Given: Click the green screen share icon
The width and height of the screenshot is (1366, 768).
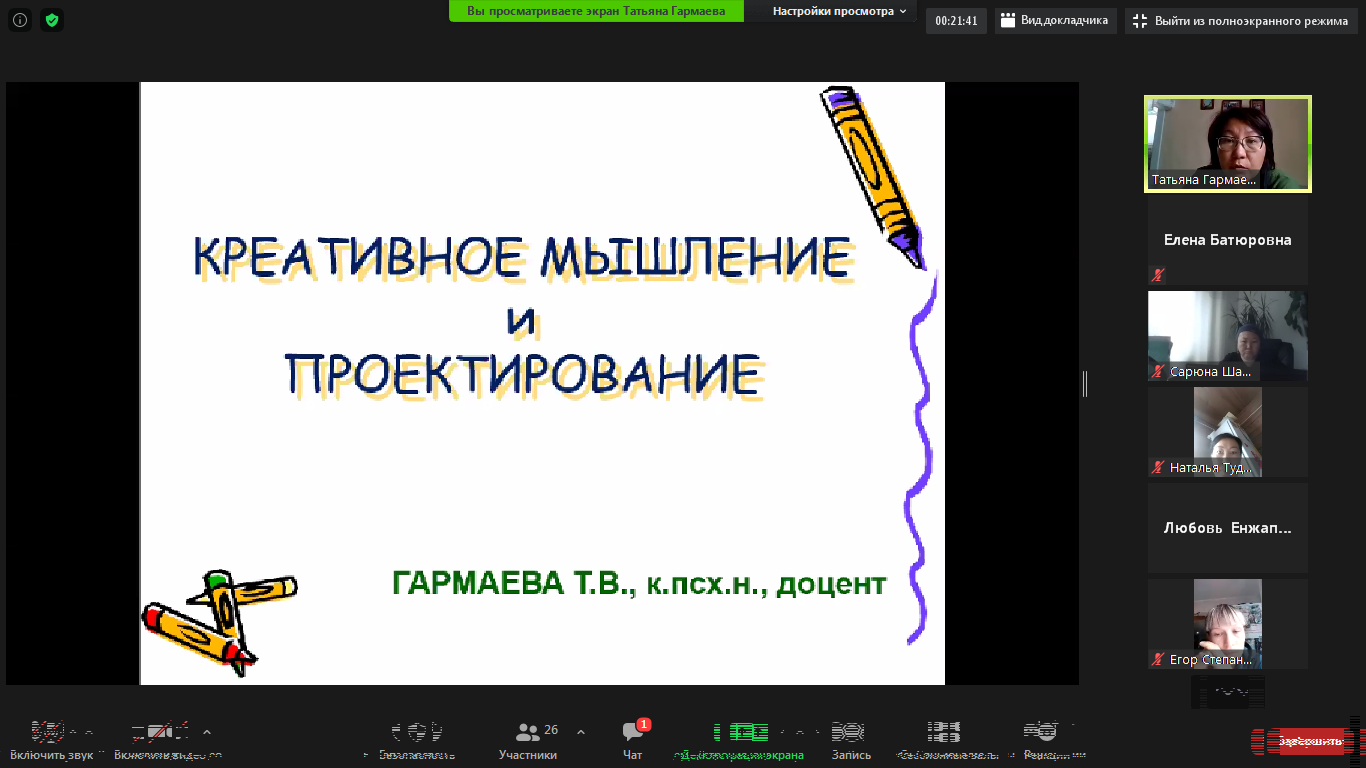Looking at the screenshot, I should [x=740, y=733].
